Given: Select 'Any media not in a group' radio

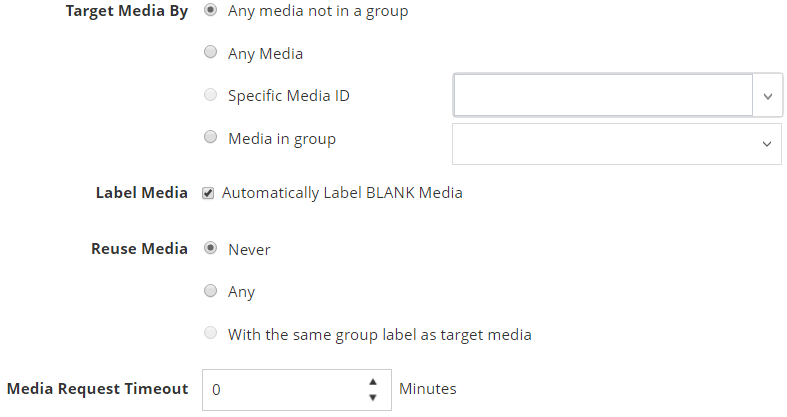Looking at the screenshot, I should click(210, 11).
